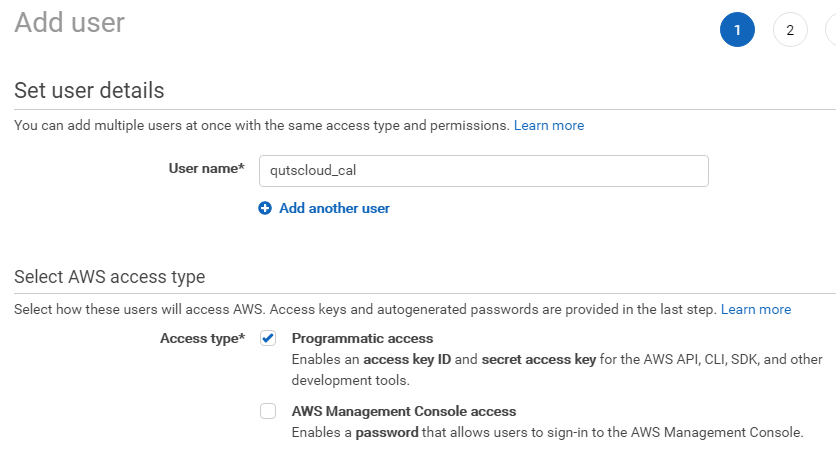Viewport: 836px width, 453px height.
Task: Click the Select AWS access type heading
Action: pyautogui.click(x=109, y=277)
